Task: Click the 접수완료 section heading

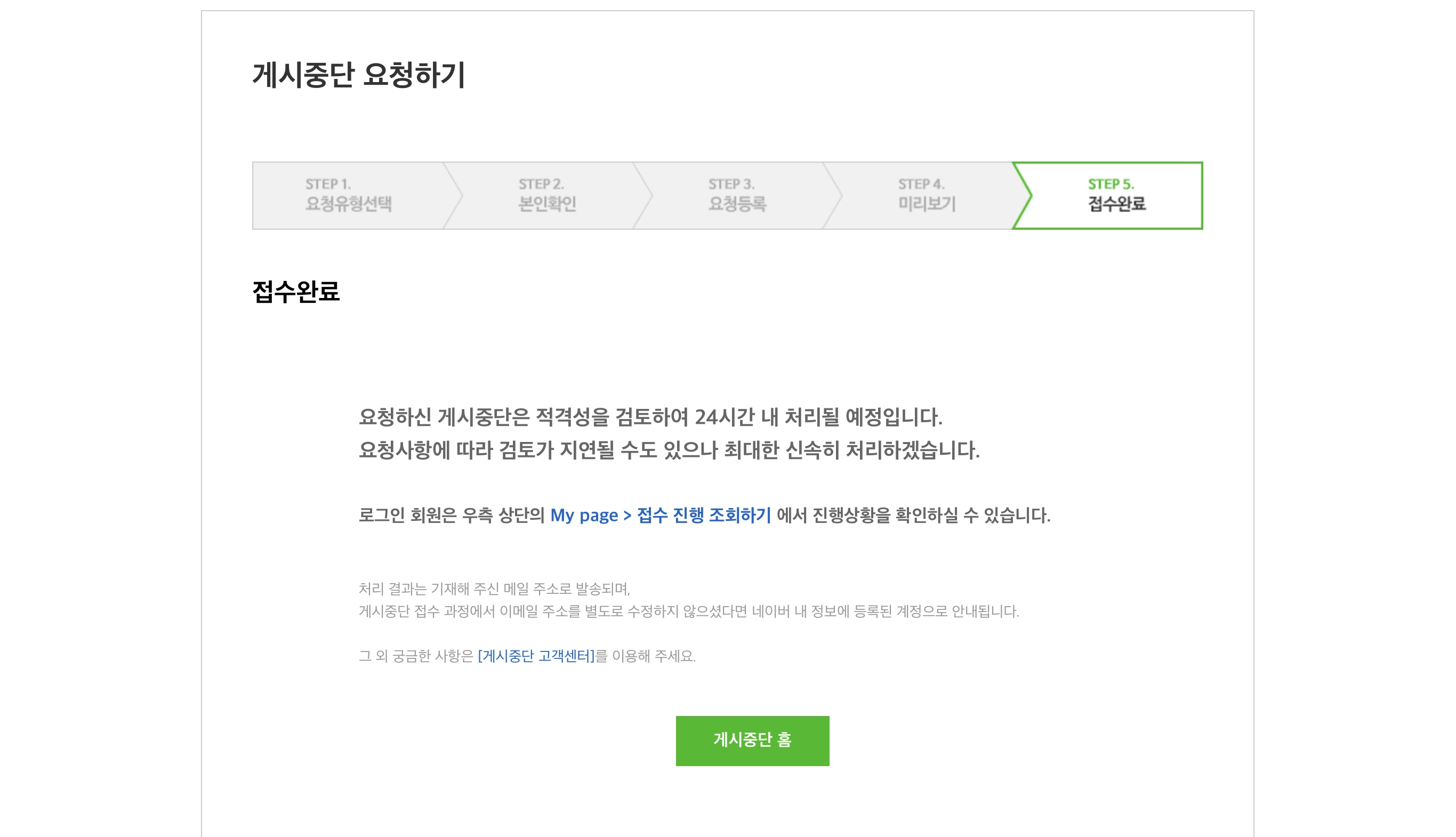Action: point(295,292)
